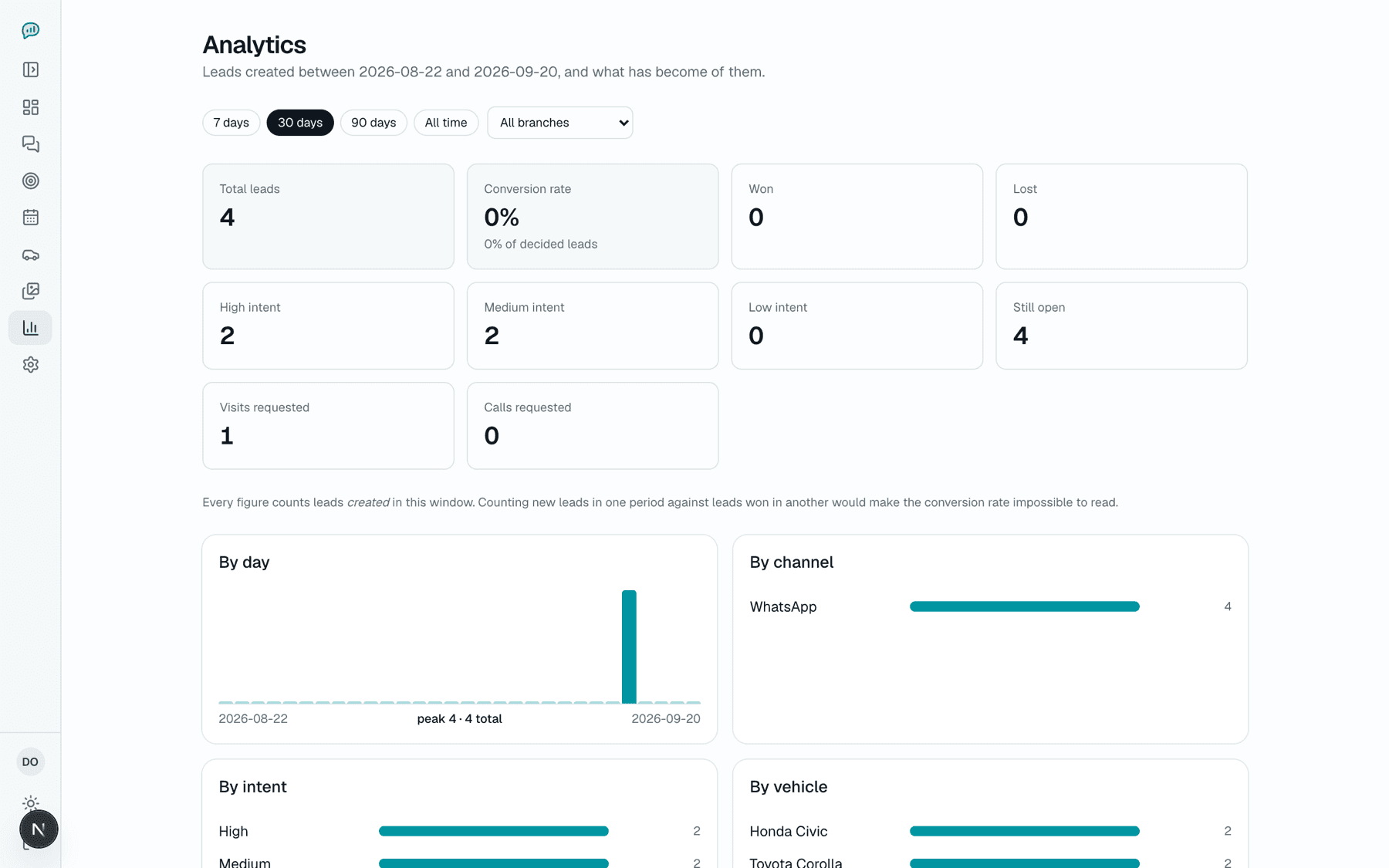Select the 7 days range
Image resolution: width=1389 pixels, height=868 pixels.
(x=231, y=123)
